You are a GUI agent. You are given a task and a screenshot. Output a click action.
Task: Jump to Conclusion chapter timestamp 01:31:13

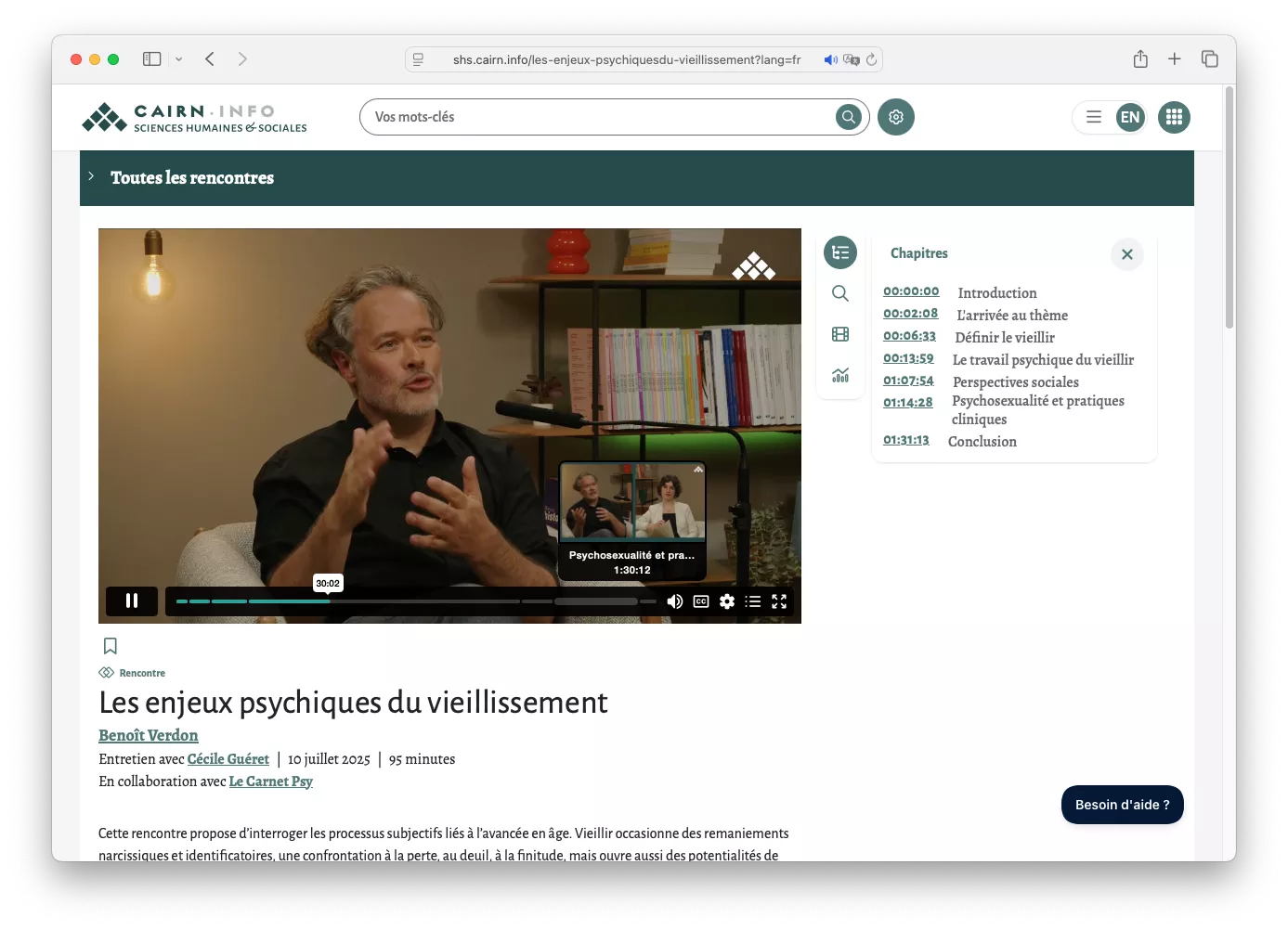905,440
